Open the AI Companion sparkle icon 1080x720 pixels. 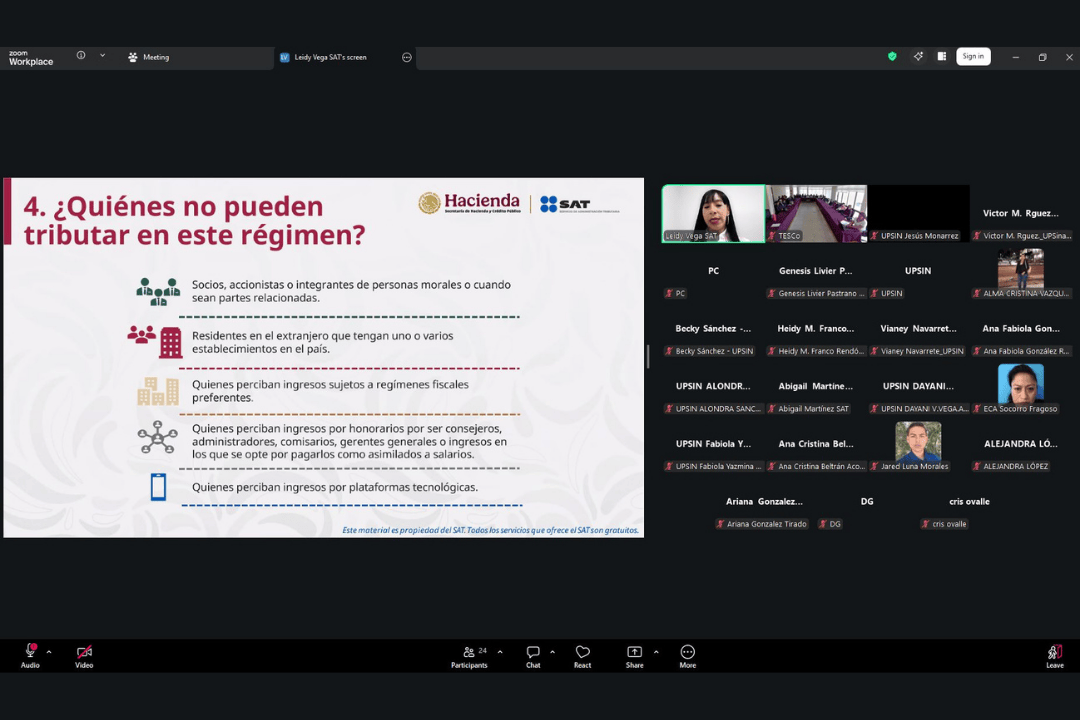click(918, 57)
